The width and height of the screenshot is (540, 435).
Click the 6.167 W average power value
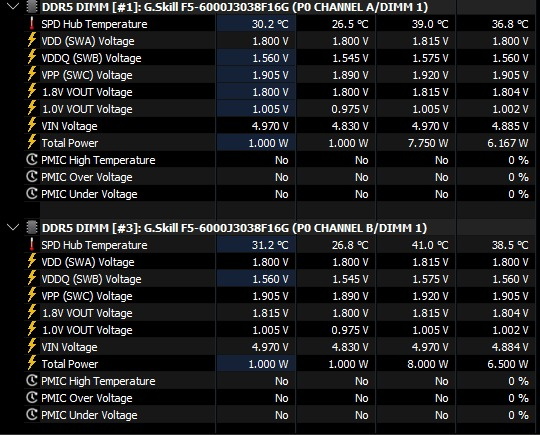coord(508,143)
